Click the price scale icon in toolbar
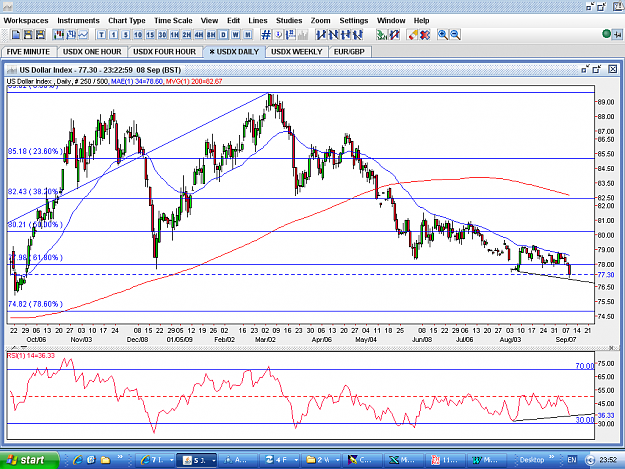The width and height of the screenshot is (625, 469). tap(291, 35)
